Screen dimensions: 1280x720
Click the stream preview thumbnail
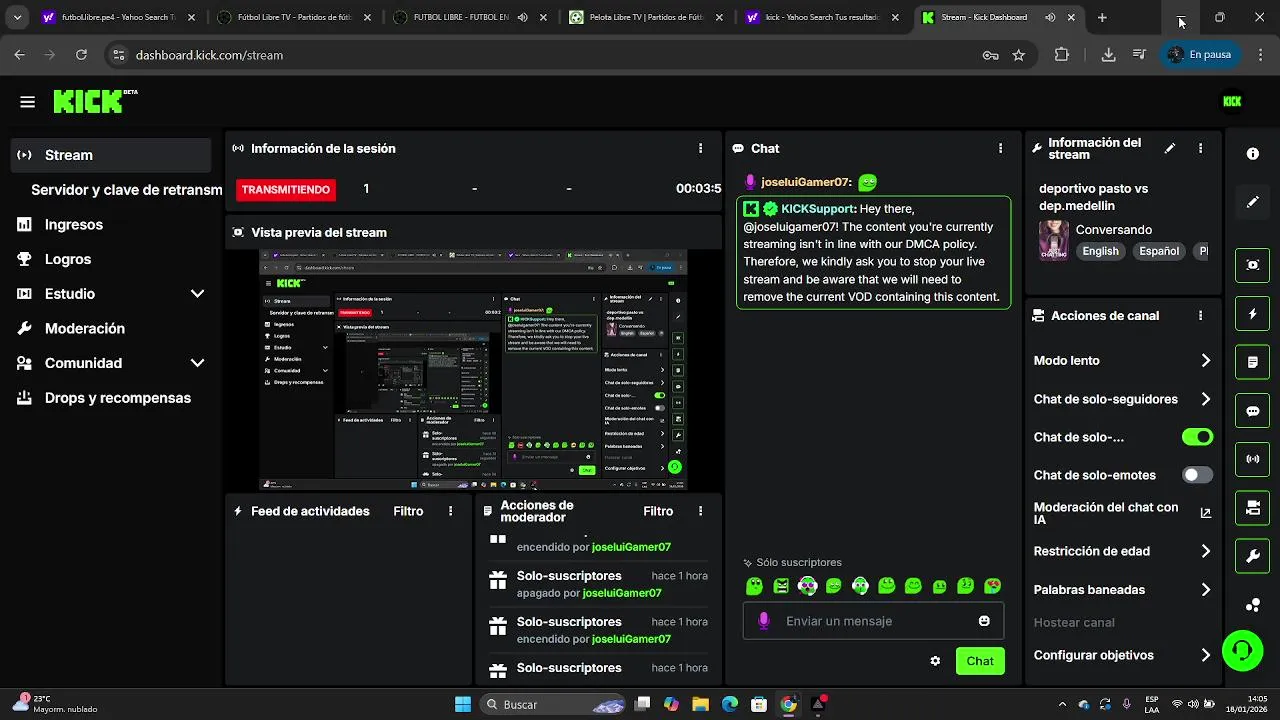coord(474,369)
